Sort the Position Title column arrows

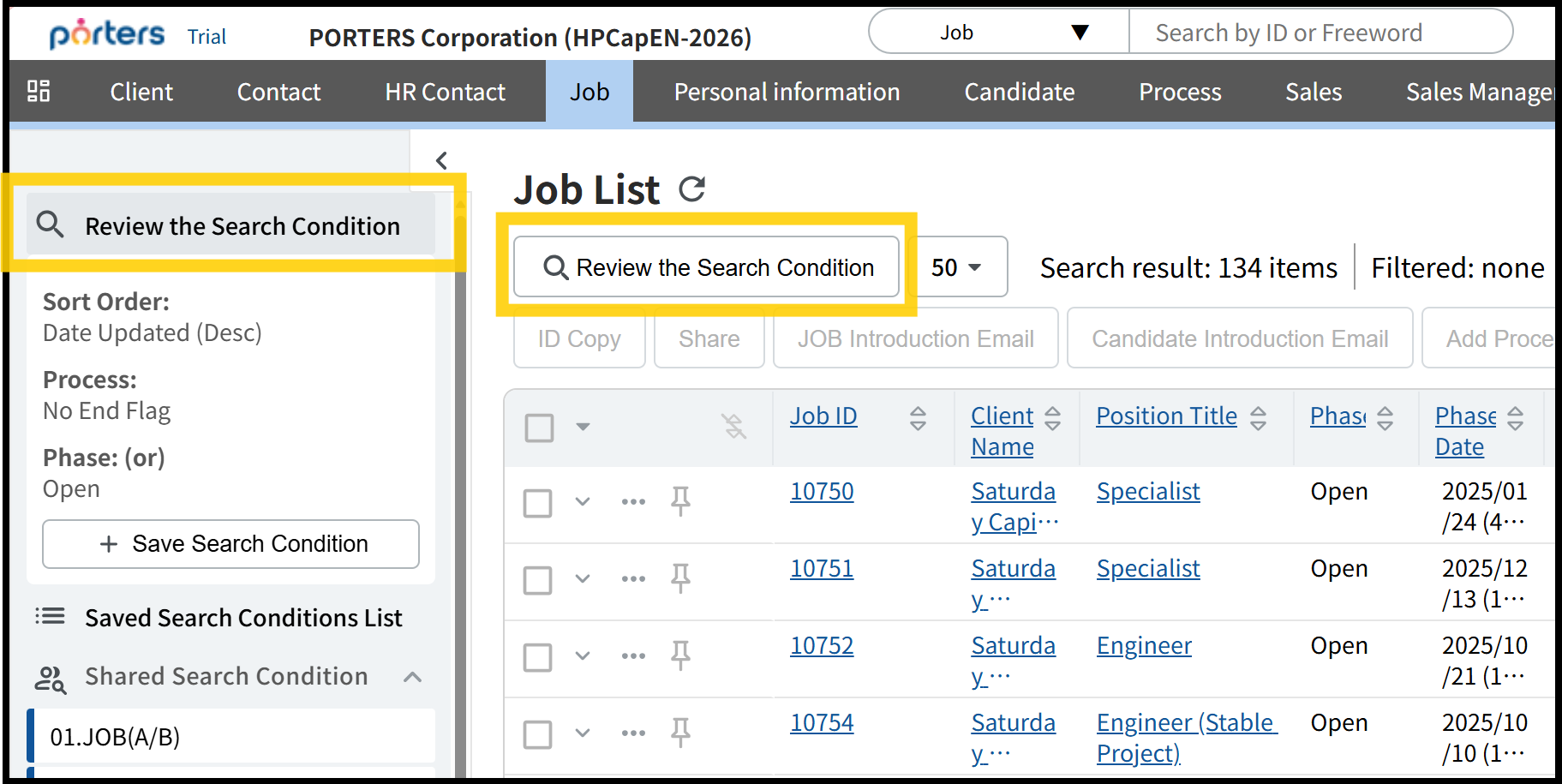[x=1258, y=418]
